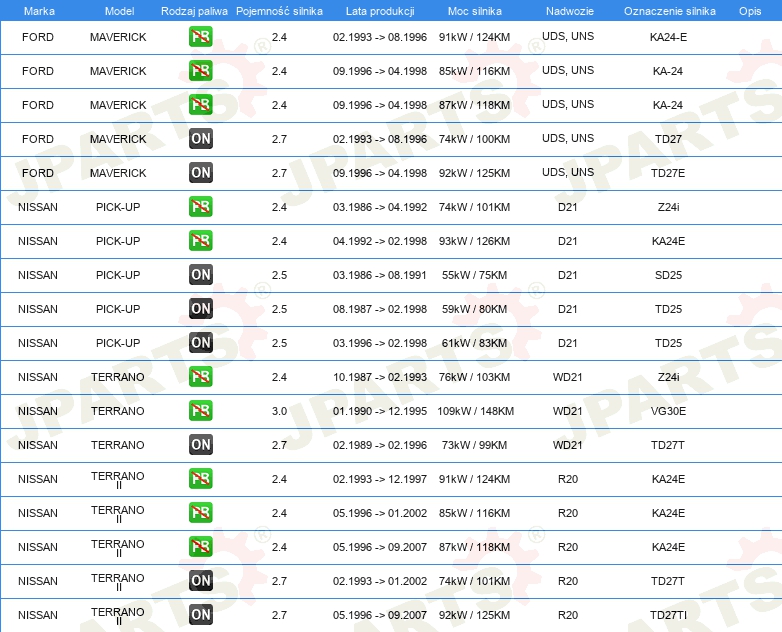Select engine code KA24-E
The width and height of the screenshot is (782, 632).
[x=668, y=37]
